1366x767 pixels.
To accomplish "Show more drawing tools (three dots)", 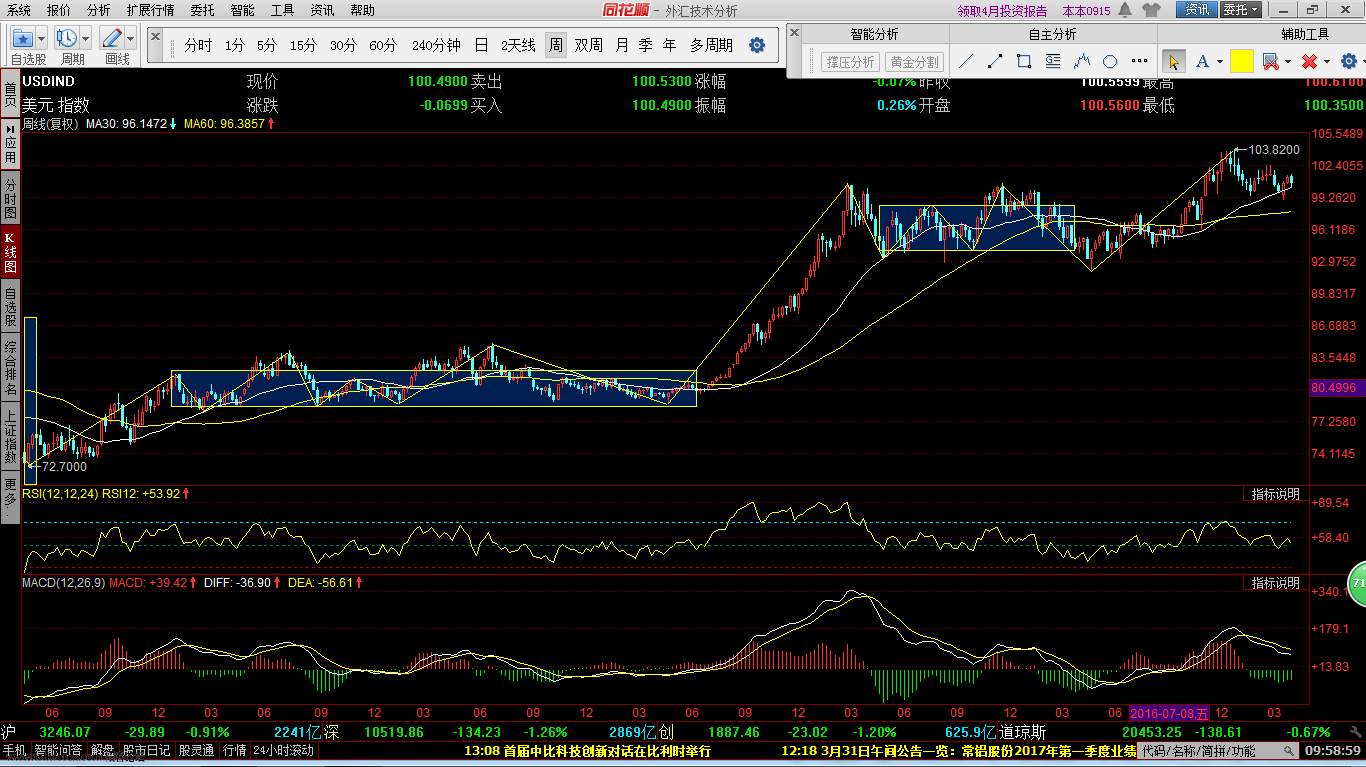I will click(1139, 61).
